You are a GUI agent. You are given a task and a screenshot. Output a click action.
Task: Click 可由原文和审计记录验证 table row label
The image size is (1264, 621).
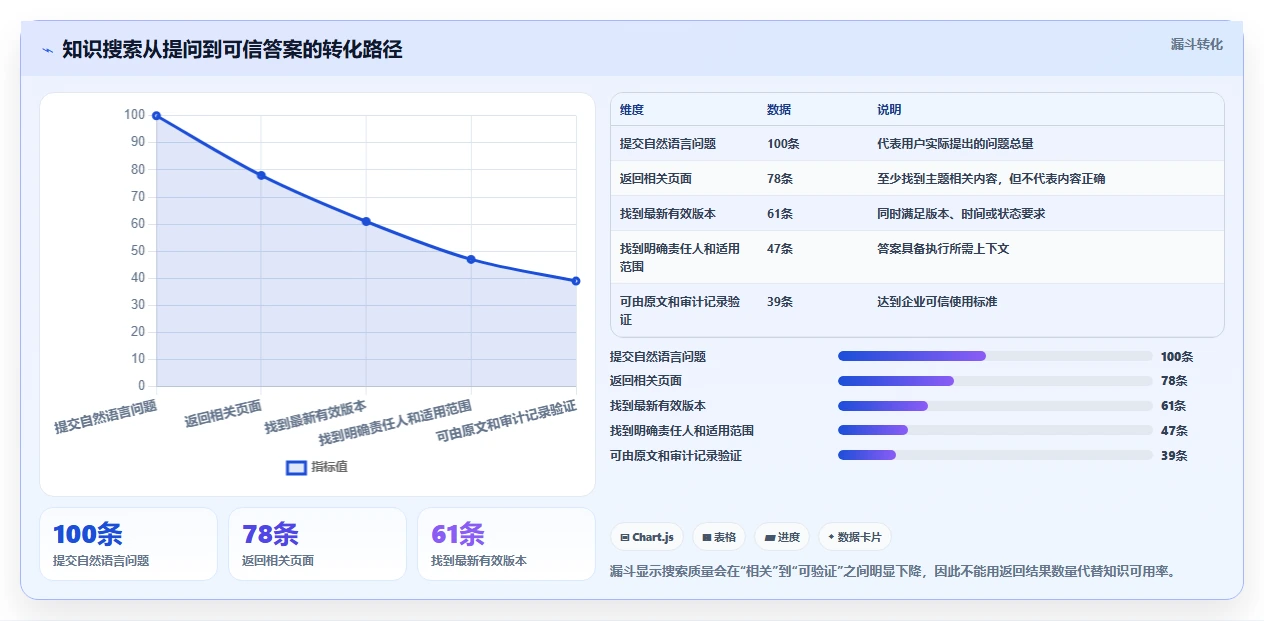tap(680, 310)
